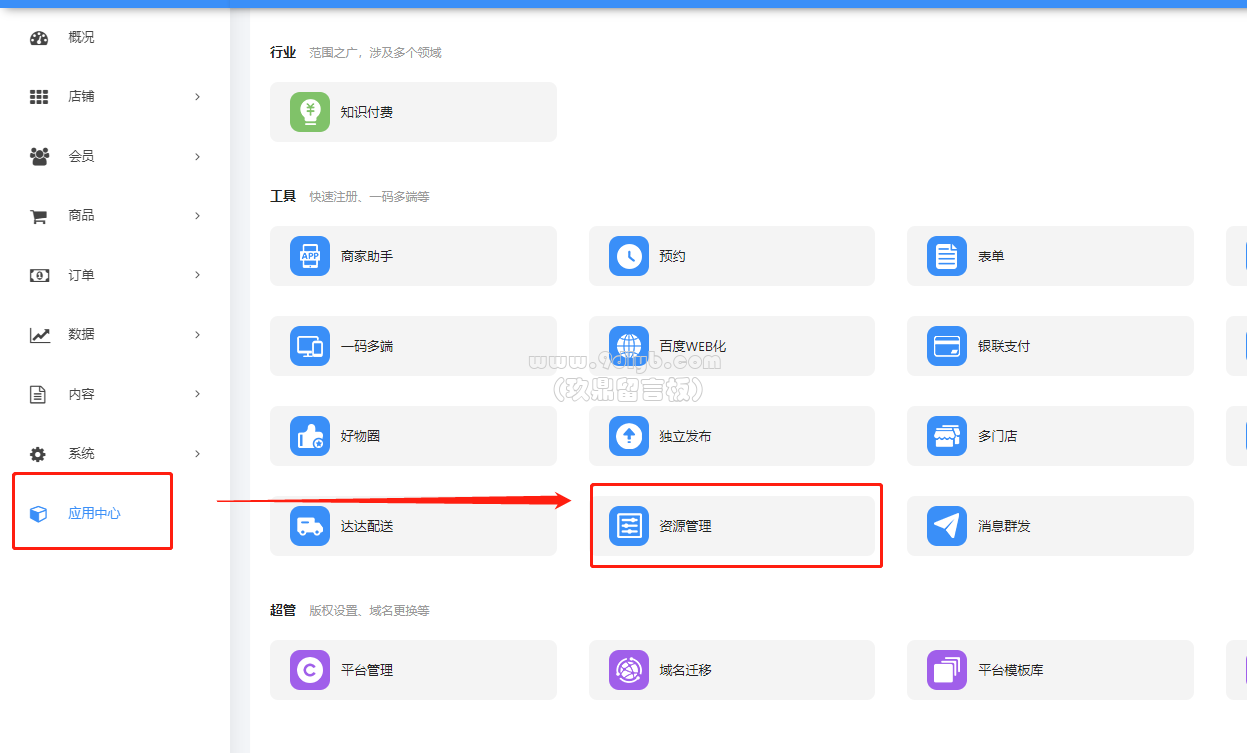Click the 好物圈 thumbs-up icon

[x=310, y=436]
